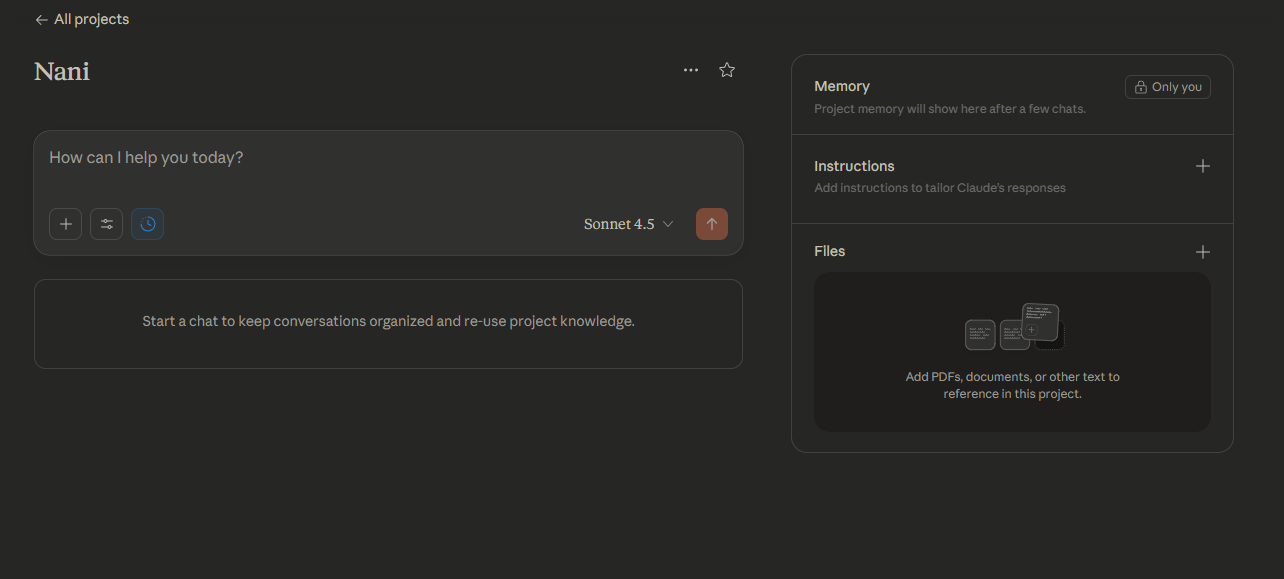Image resolution: width=1284 pixels, height=579 pixels.
Task: Click the stacked documents illustration in Files
Action: click(1012, 327)
